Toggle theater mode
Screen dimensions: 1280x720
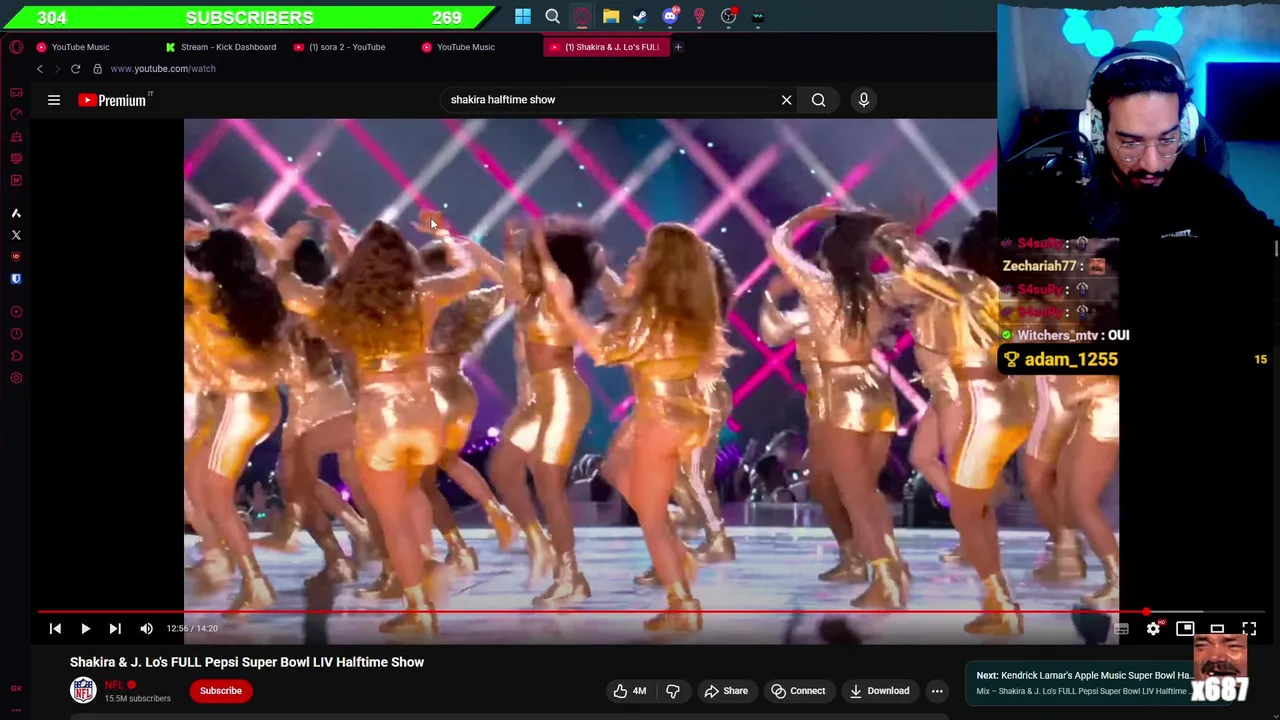coord(1217,628)
